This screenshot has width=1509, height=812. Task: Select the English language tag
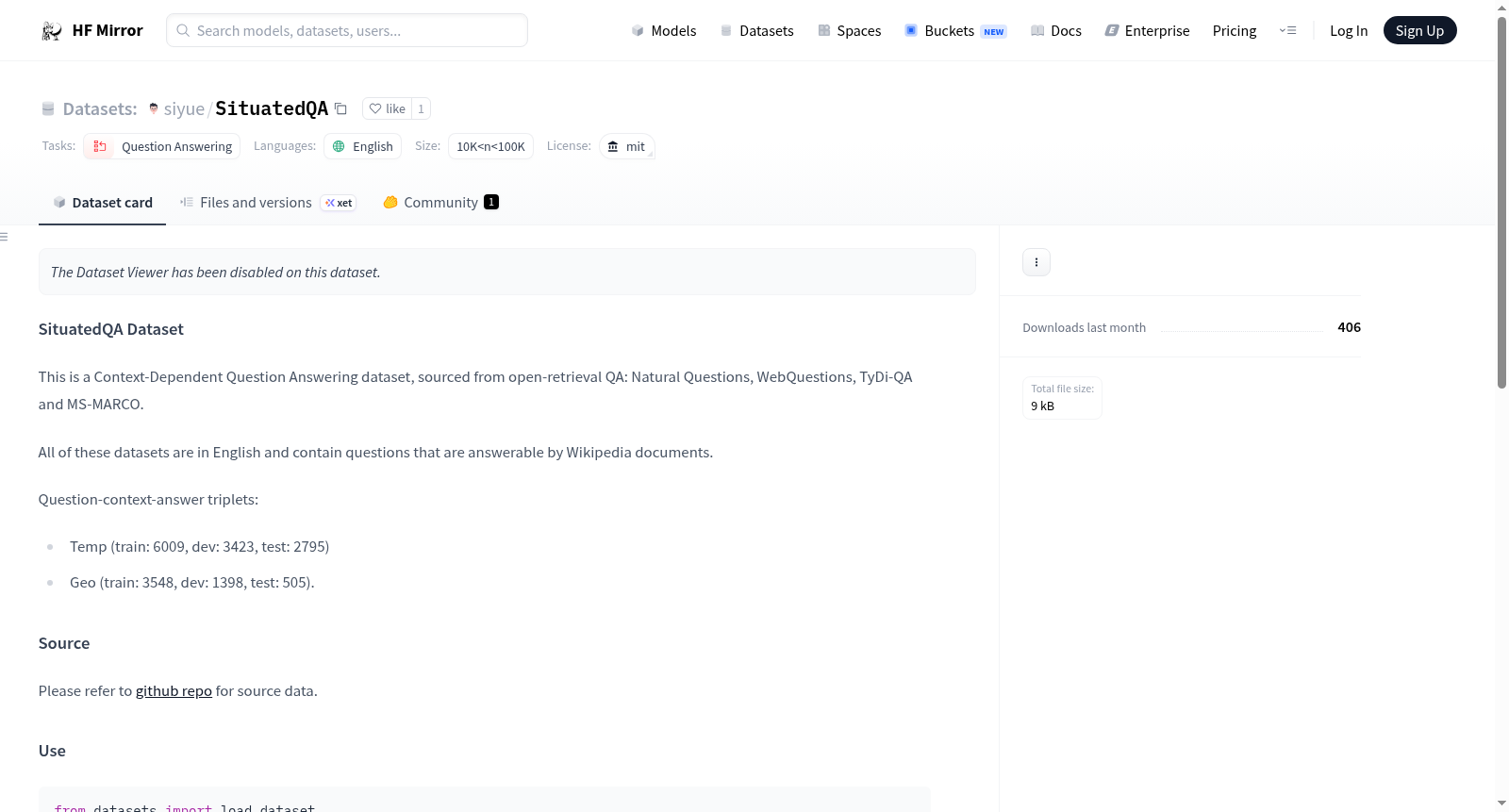point(362,146)
